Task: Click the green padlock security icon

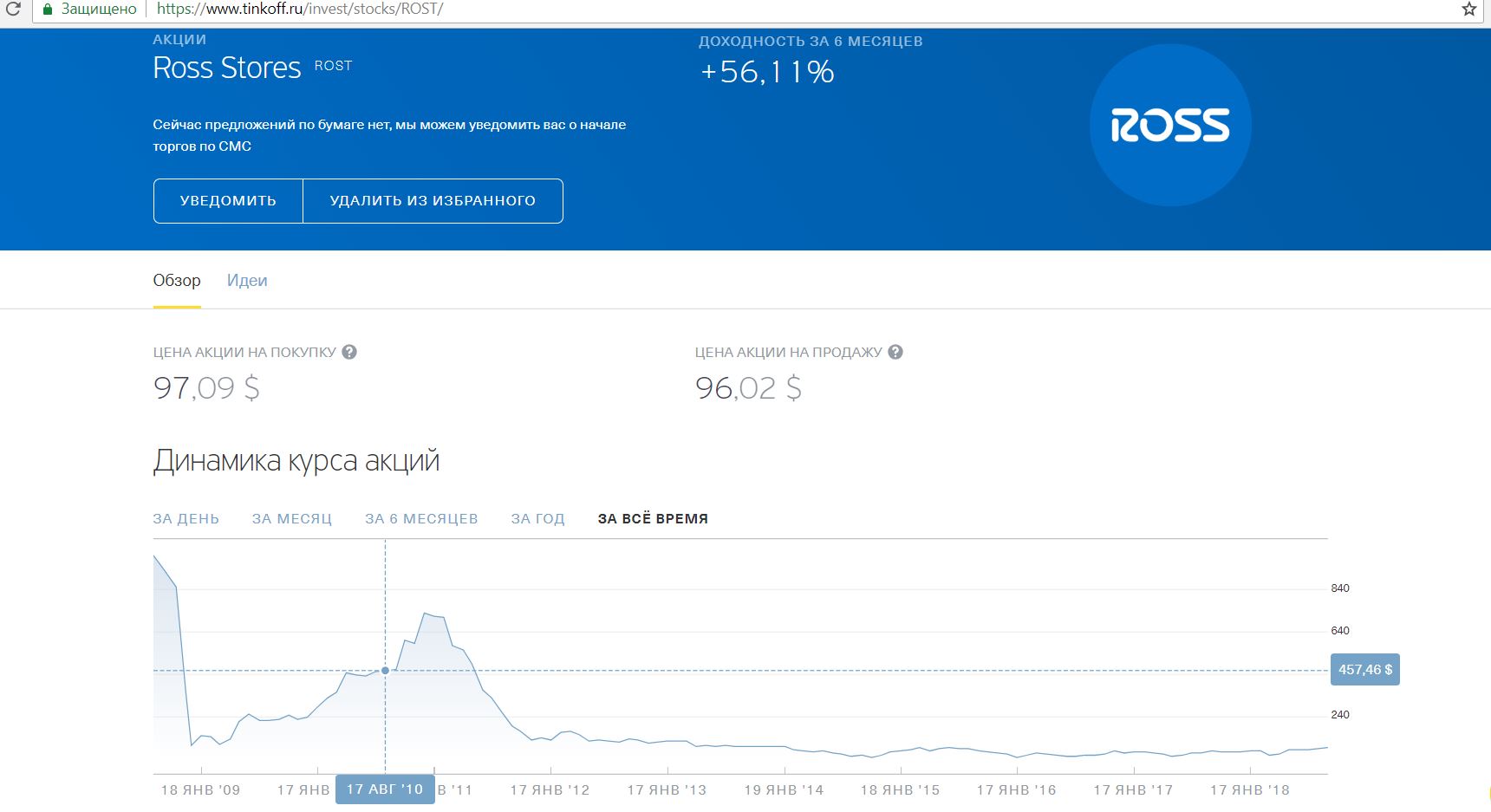Action: [48, 9]
